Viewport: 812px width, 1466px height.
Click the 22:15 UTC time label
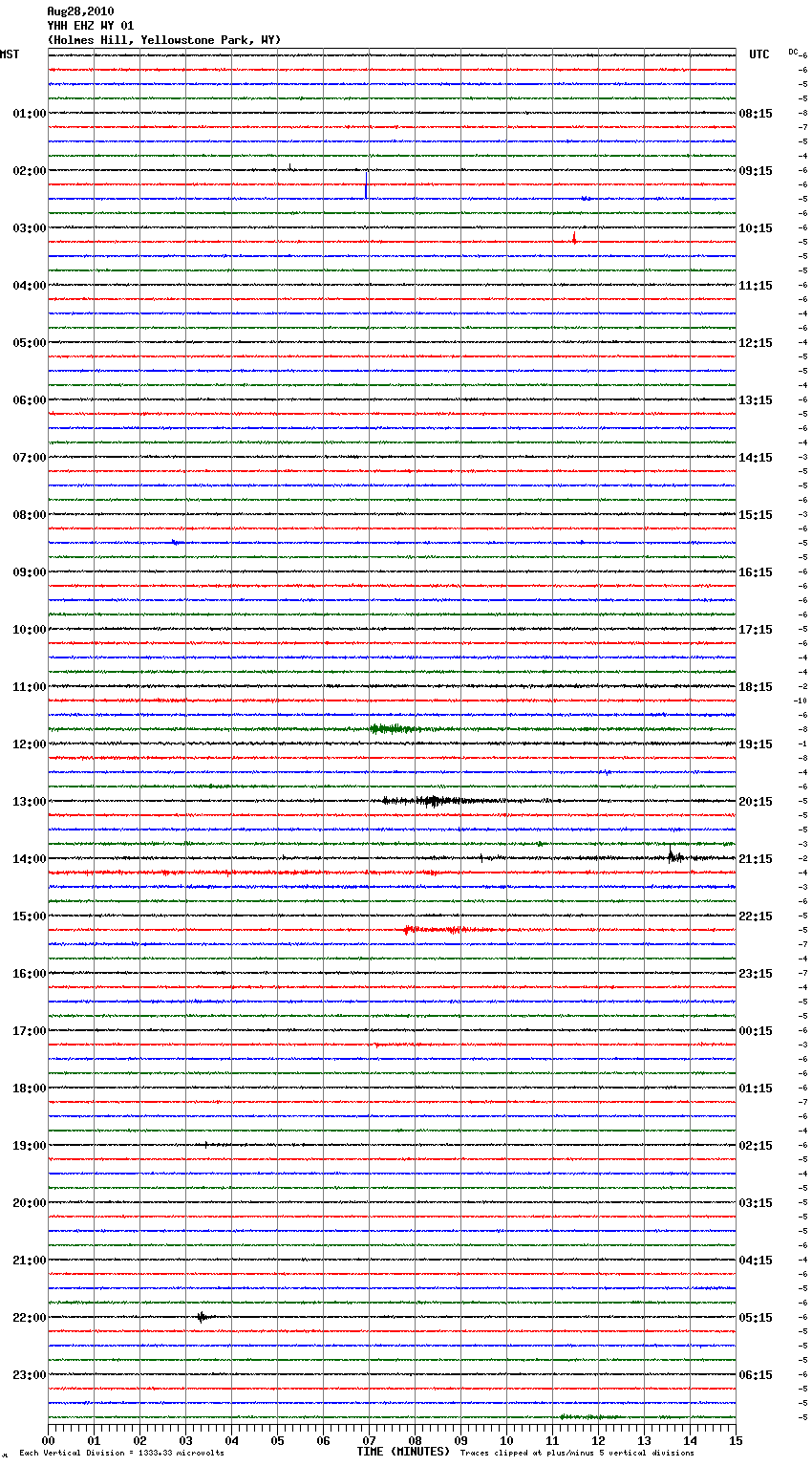tap(756, 916)
